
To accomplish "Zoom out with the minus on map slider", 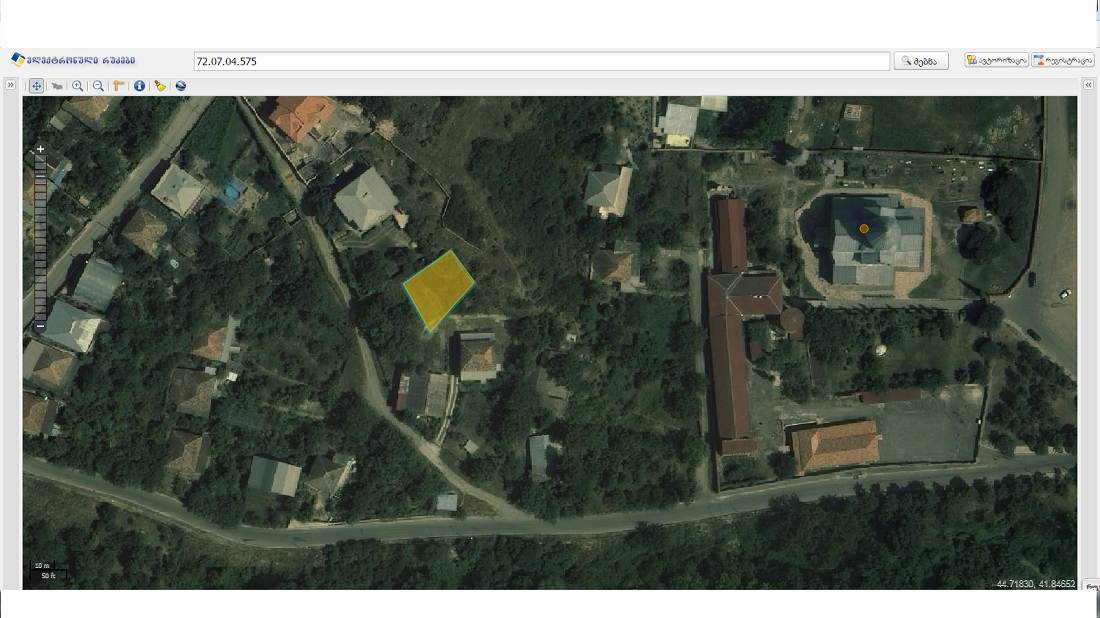I will [40, 326].
